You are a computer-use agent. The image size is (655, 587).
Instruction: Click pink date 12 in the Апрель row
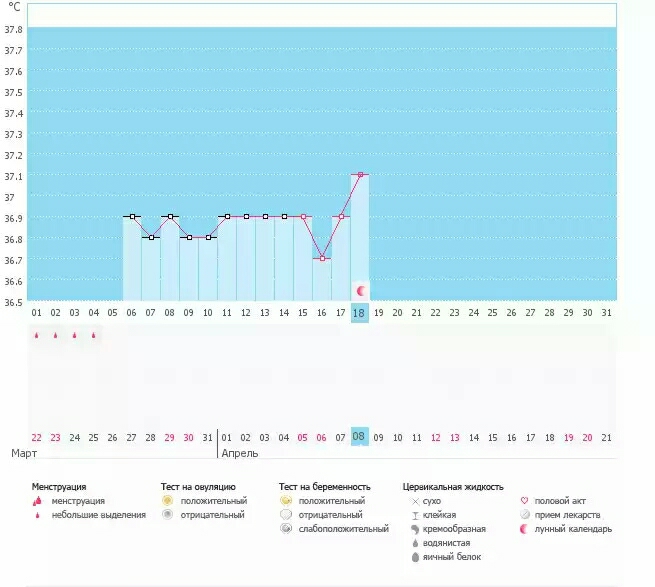tap(436, 437)
